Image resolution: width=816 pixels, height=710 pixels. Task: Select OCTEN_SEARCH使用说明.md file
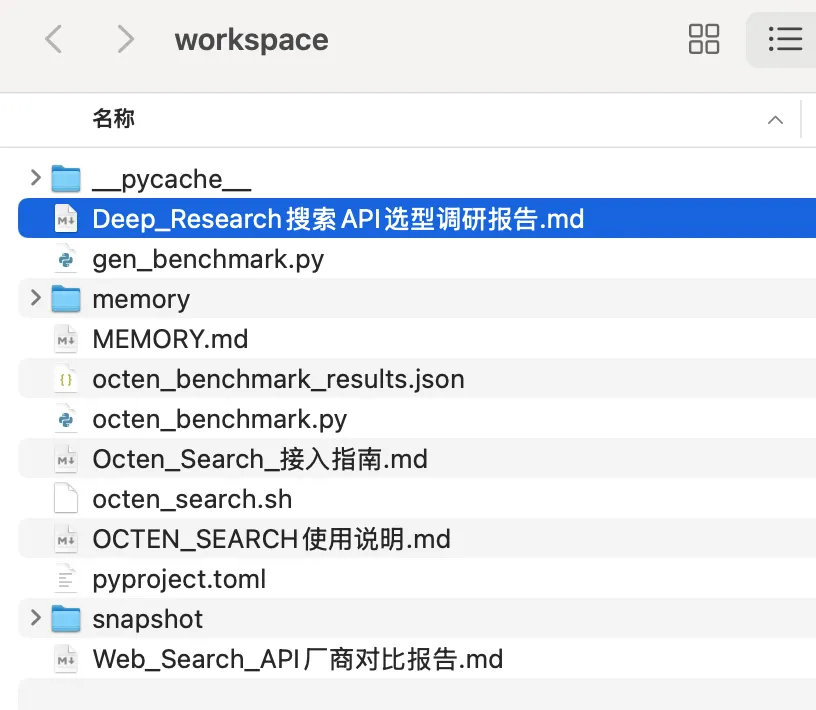click(271, 539)
